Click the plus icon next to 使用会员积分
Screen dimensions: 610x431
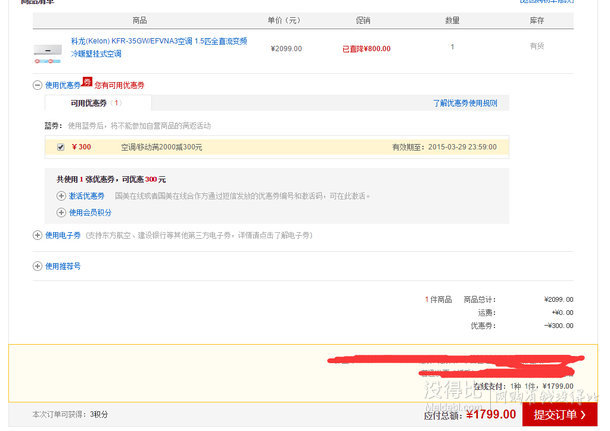click(61, 212)
